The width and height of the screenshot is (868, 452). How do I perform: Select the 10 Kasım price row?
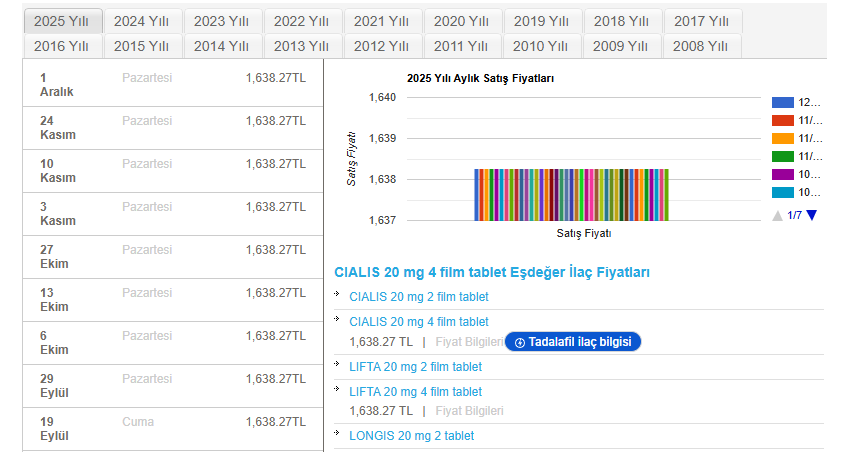173,171
